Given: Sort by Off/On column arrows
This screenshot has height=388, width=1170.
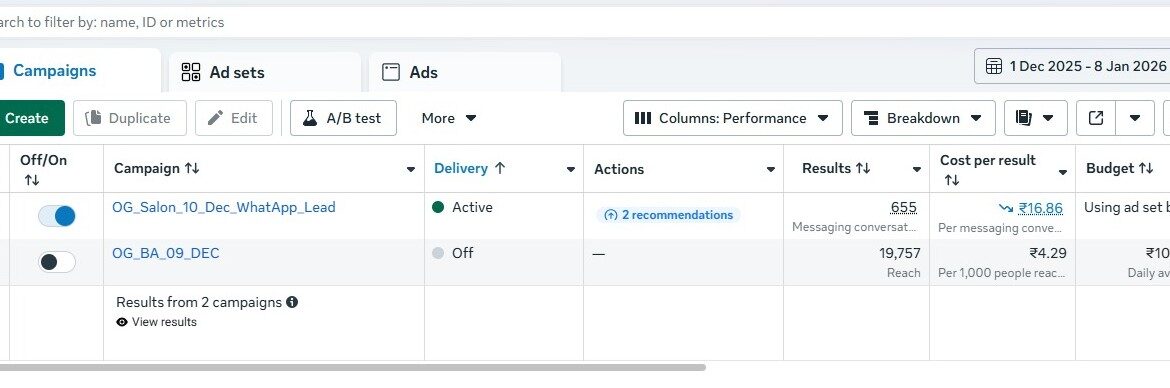Looking at the screenshot, I should tap(31, 180).
